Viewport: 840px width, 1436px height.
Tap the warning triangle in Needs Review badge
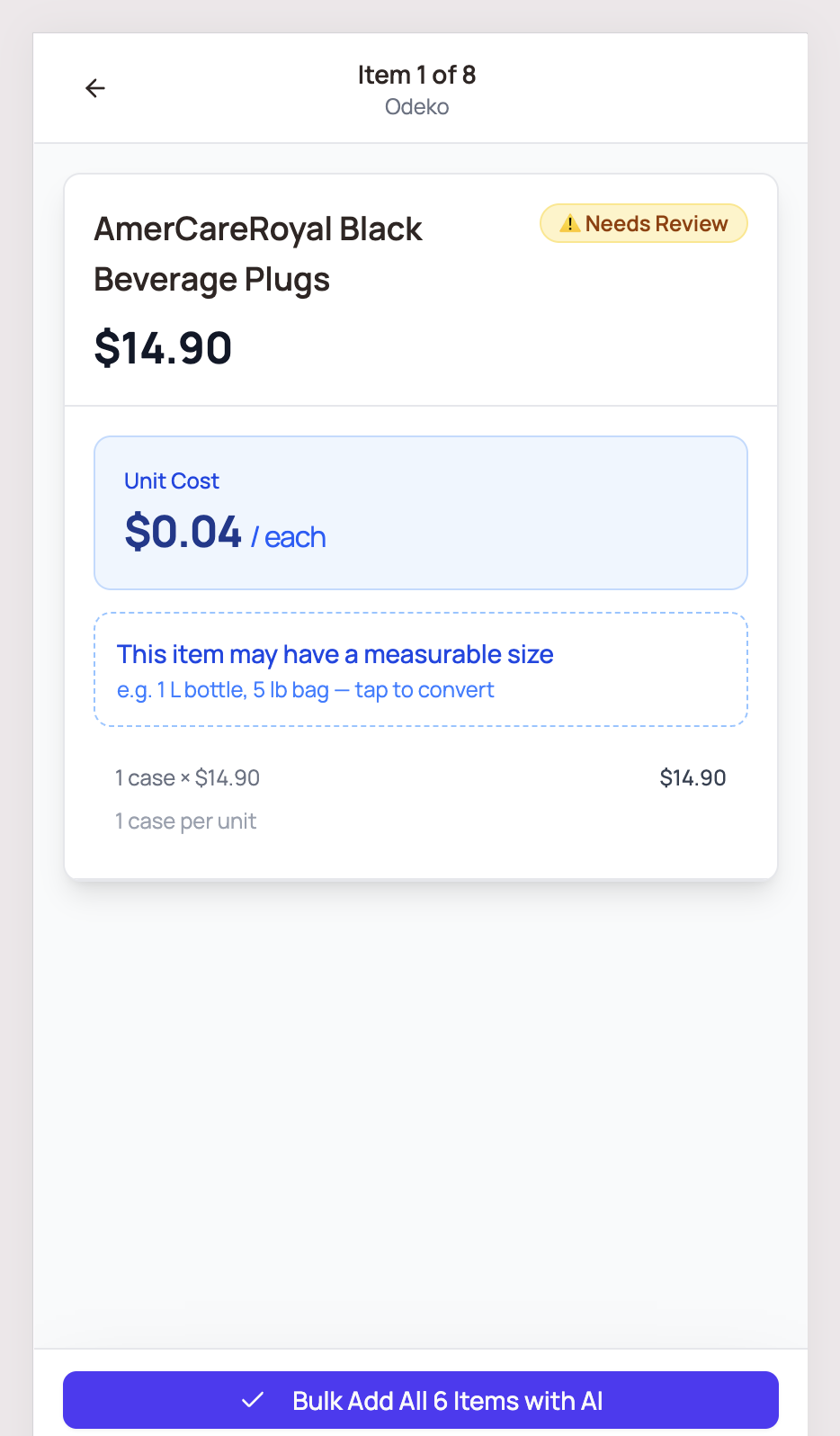pos(569,223)
